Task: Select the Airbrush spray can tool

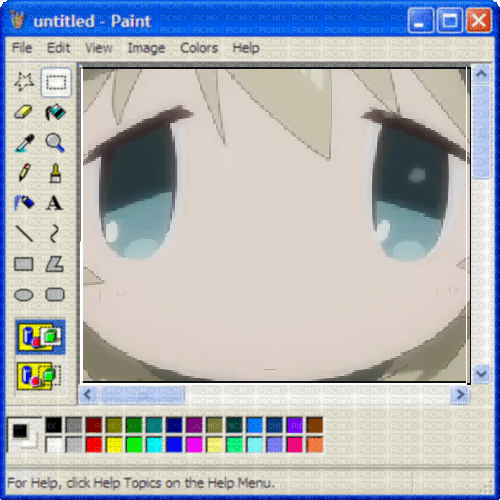Action: click(x=24, y=203)
